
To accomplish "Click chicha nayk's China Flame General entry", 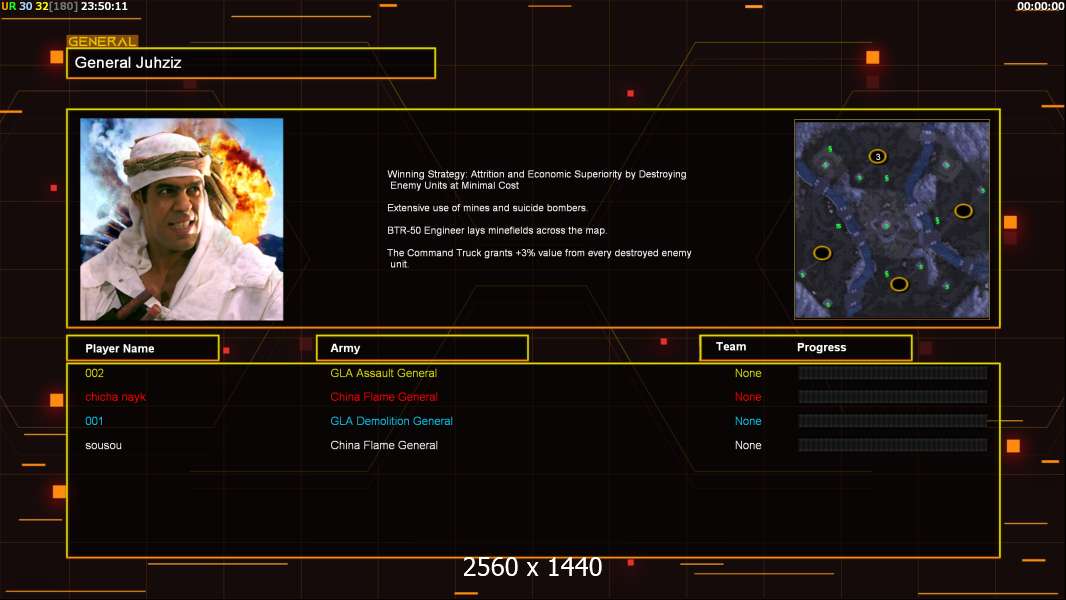I will [x=384, y=397].
